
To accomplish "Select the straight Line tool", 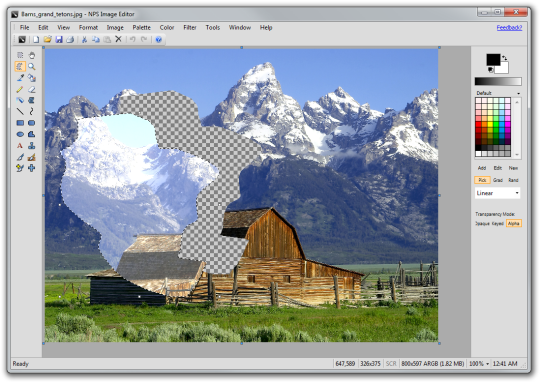I will [20, 111].
